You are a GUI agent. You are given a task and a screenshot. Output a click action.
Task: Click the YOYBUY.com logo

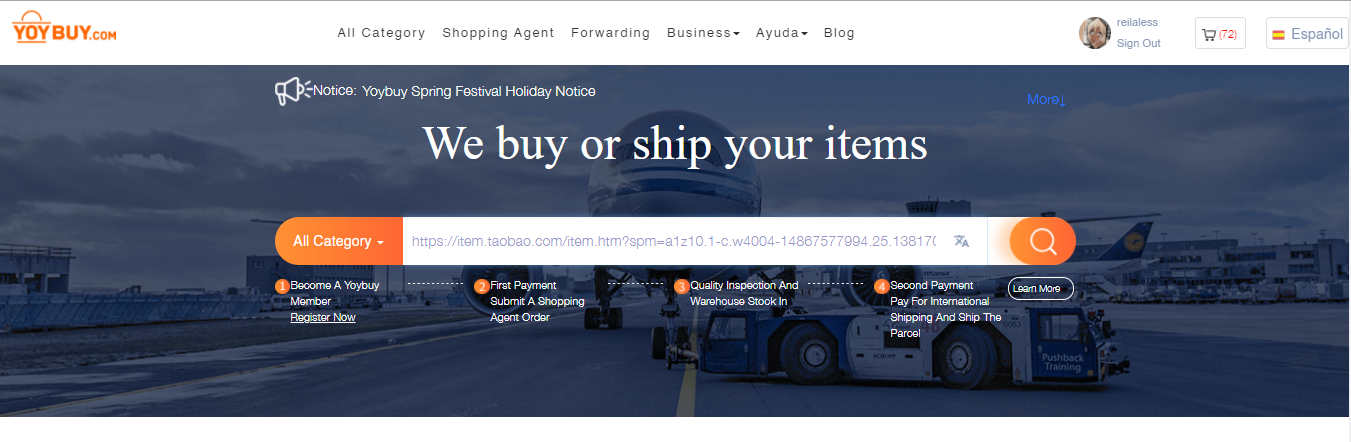click(65, 29)
